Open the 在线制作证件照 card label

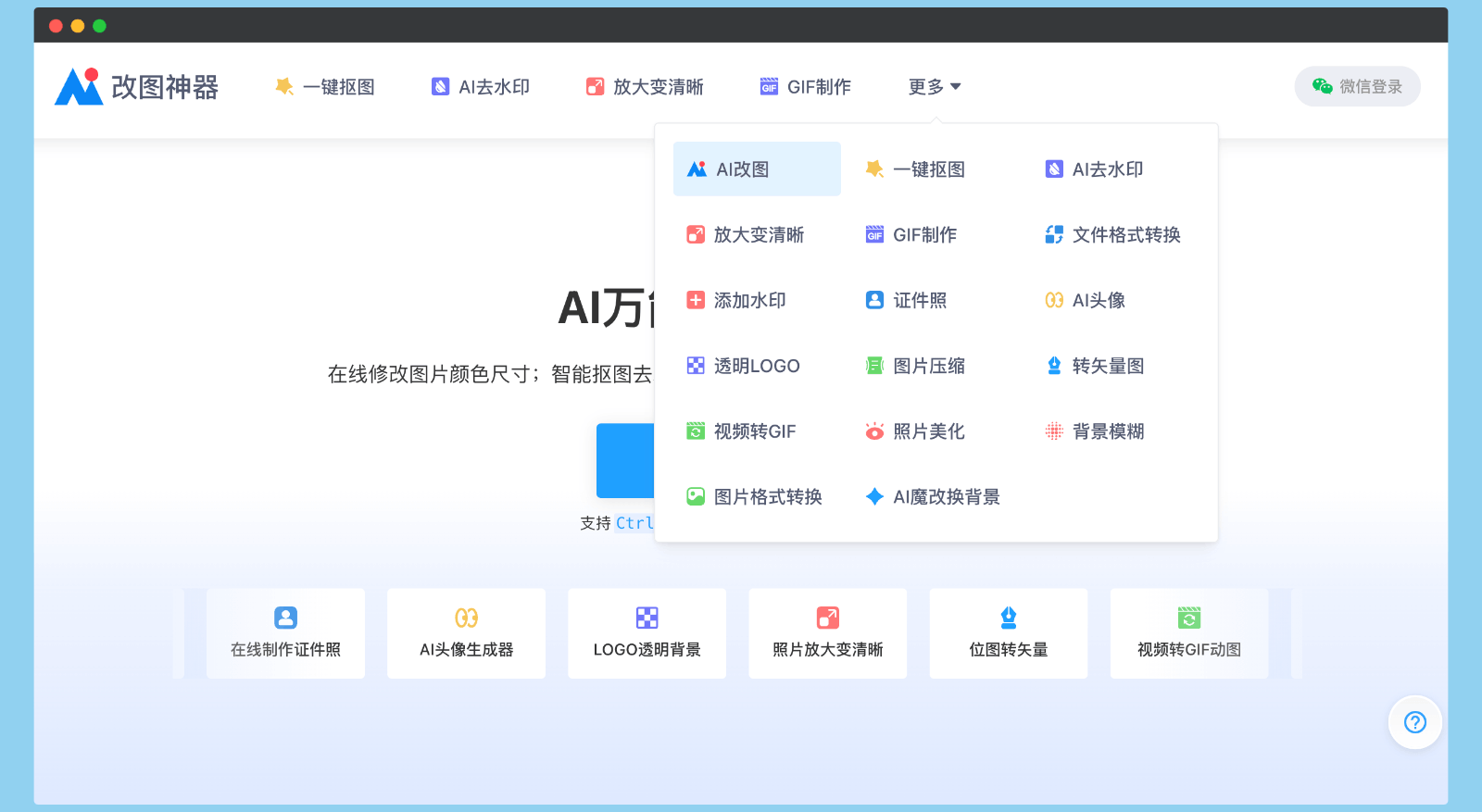click(285, 649)
